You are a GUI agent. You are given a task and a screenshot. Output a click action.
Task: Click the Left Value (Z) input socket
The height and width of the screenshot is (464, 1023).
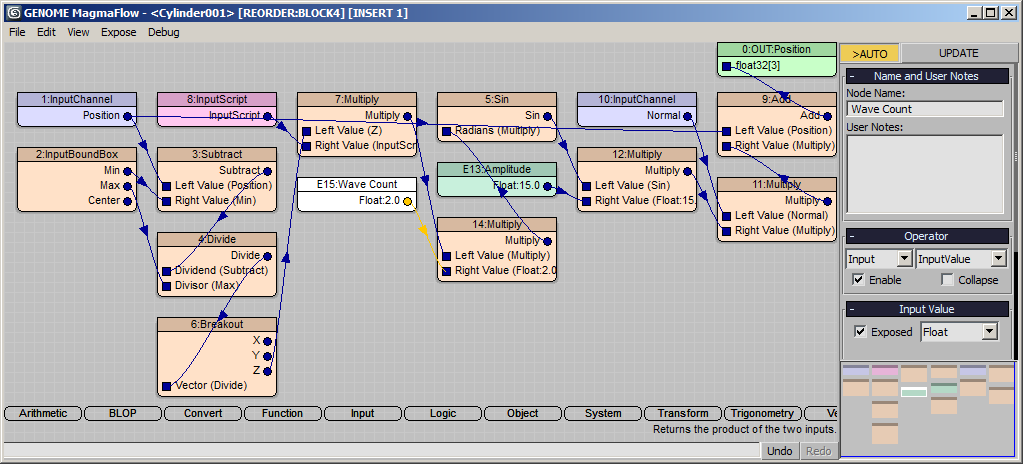coord(307,131)
